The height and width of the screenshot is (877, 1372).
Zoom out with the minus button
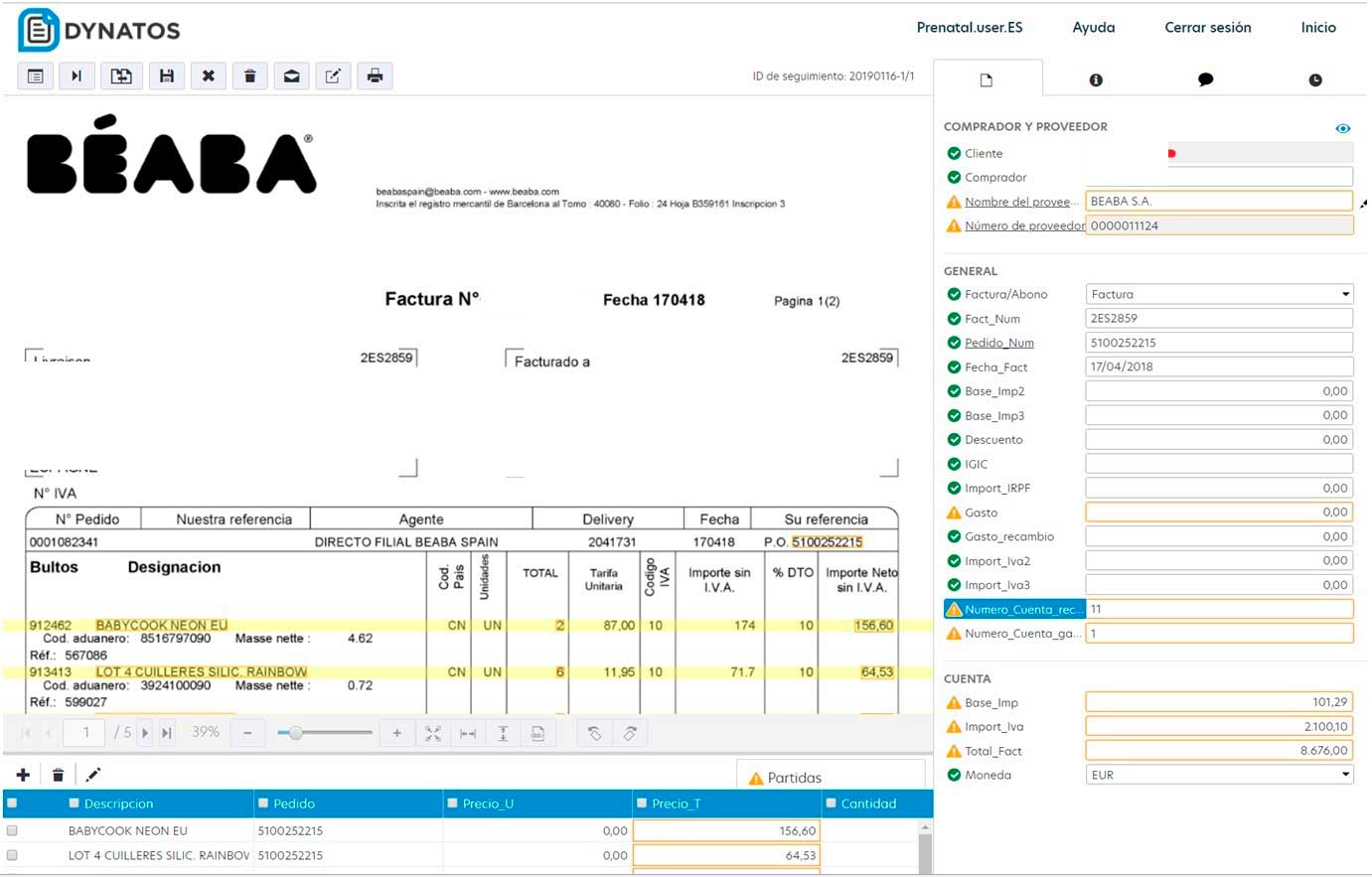[247, 733]
